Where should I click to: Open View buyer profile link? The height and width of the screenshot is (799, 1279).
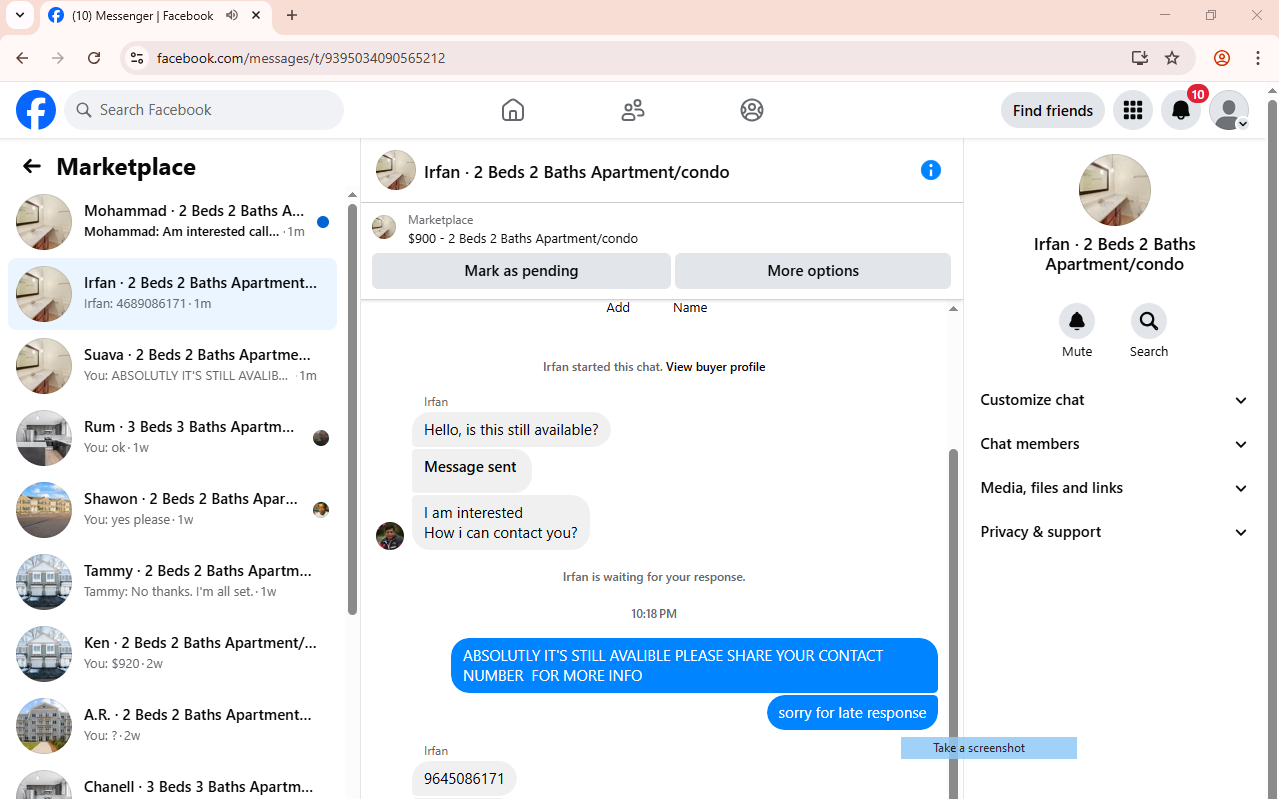tap(716, 367)
